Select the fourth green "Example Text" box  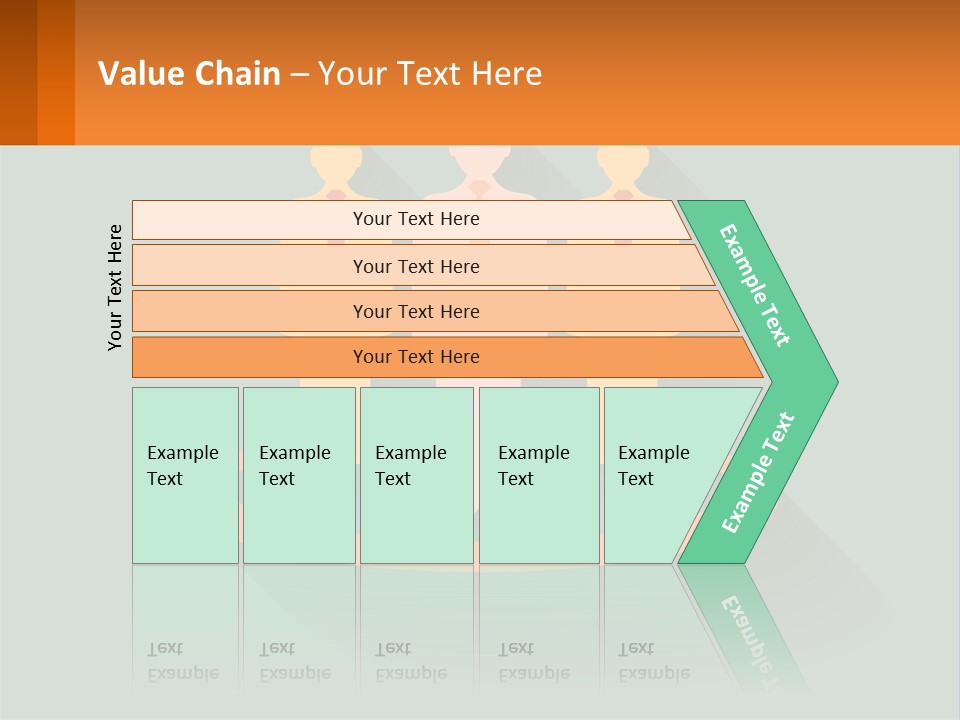[x=538, y=466]
